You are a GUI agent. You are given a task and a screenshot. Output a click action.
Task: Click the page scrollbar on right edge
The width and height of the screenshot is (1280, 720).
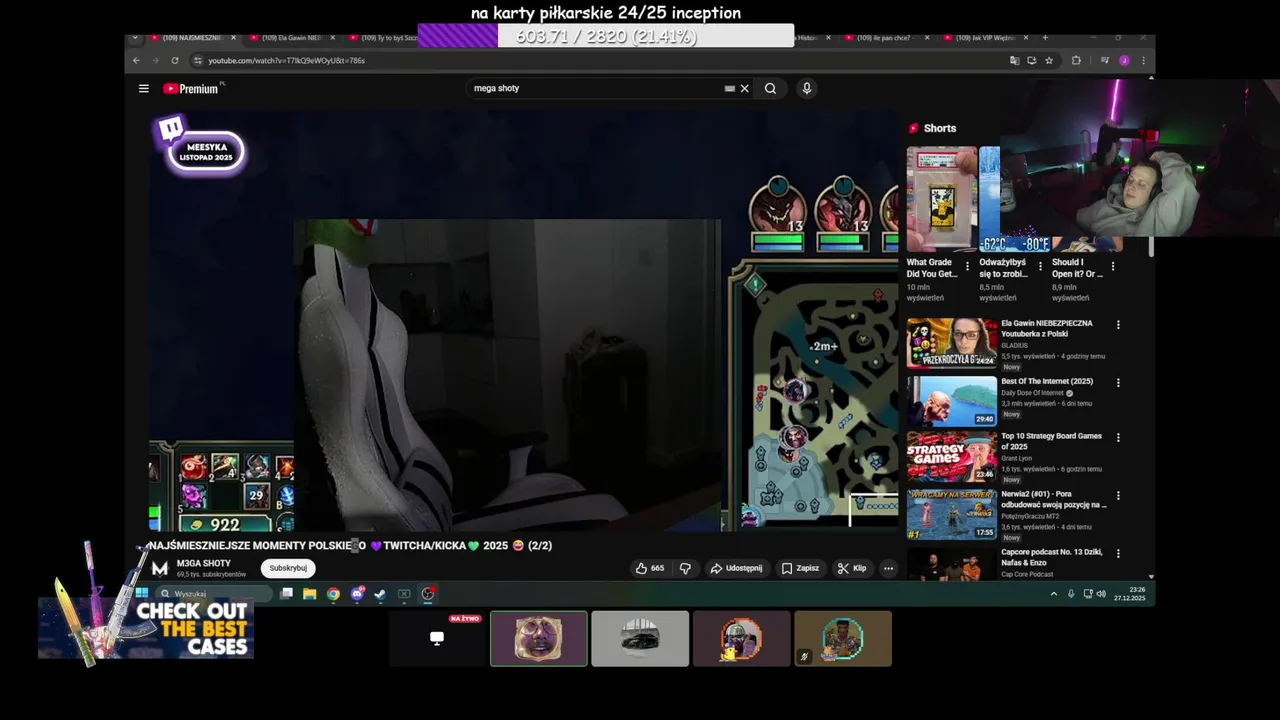point(1151,246)
